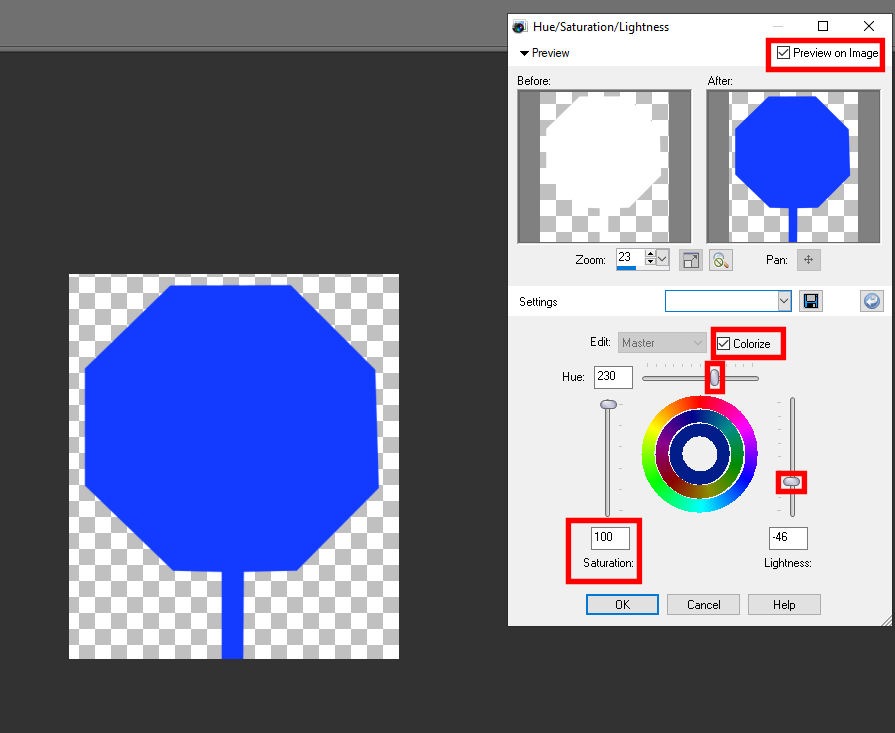The width and height of the screenshot is (895, 733).
Task: Toggle the Preview on Image checkbox
Action: [x=783, y=53]
